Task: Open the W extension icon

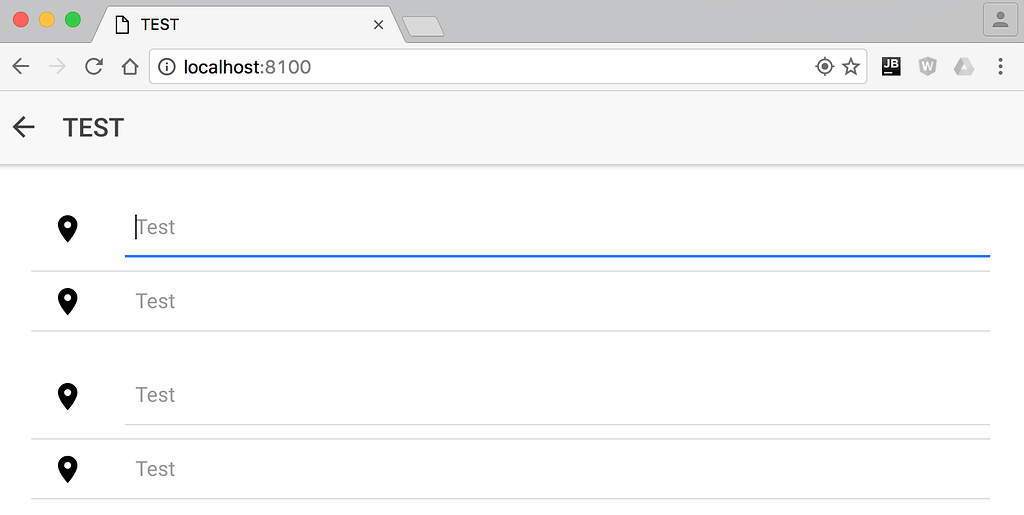Action: [927, 67]
